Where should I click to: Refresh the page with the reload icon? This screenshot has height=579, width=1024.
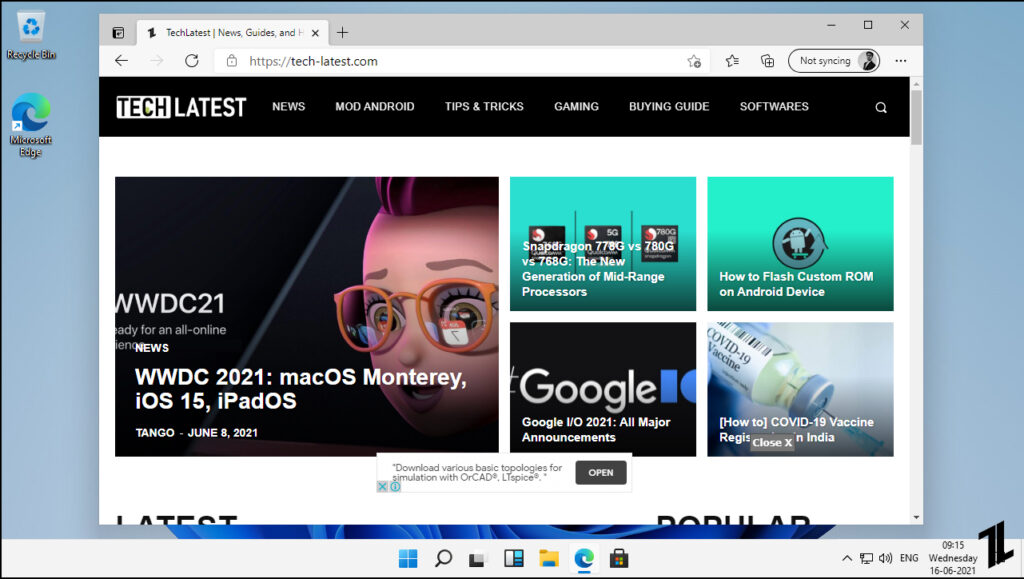tap(191, 61)
